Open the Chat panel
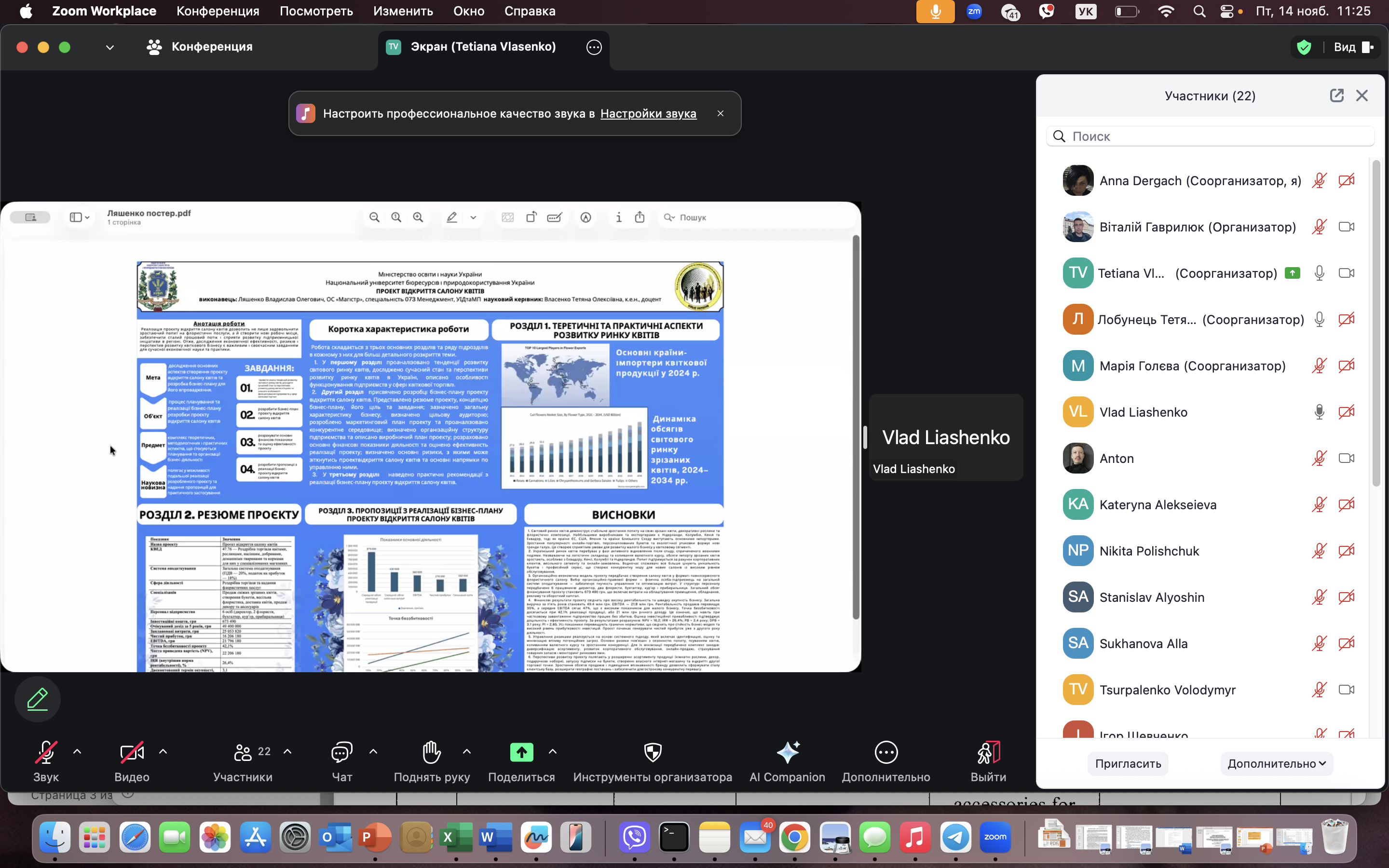The image size is (1389, 868). 341,753
